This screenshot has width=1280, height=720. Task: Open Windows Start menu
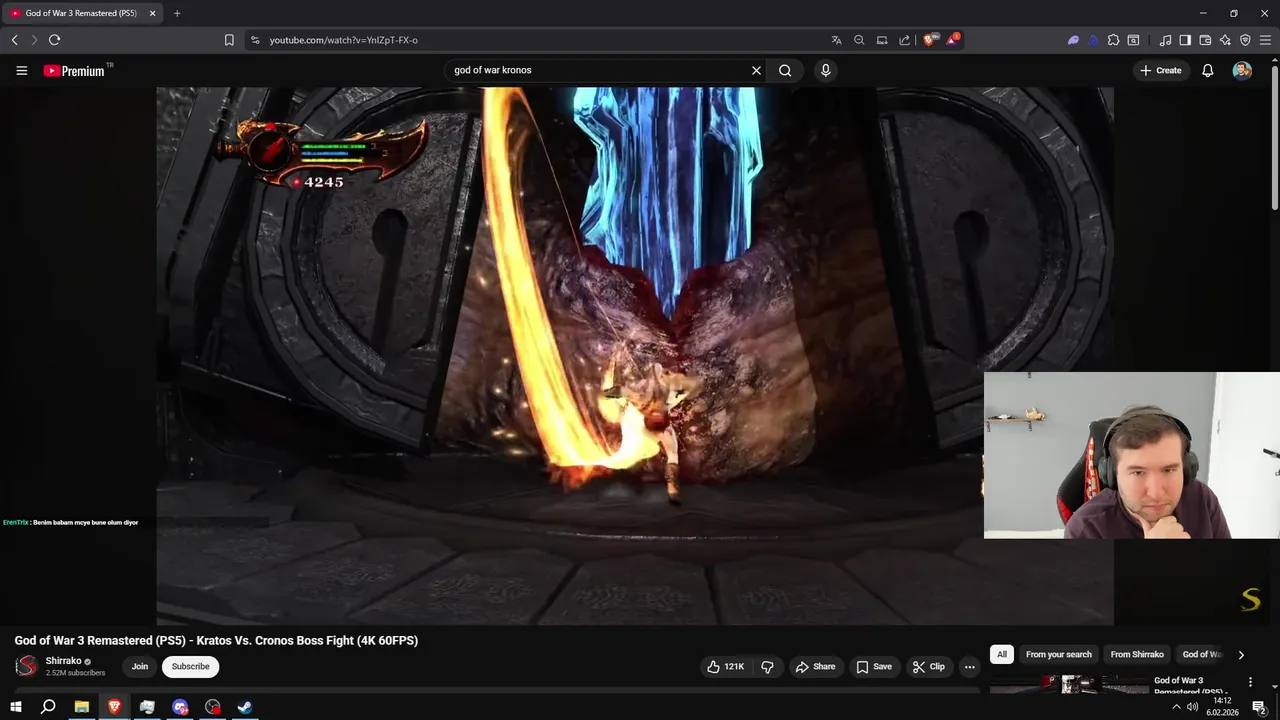pyautogui.click(x=15, y=707)
